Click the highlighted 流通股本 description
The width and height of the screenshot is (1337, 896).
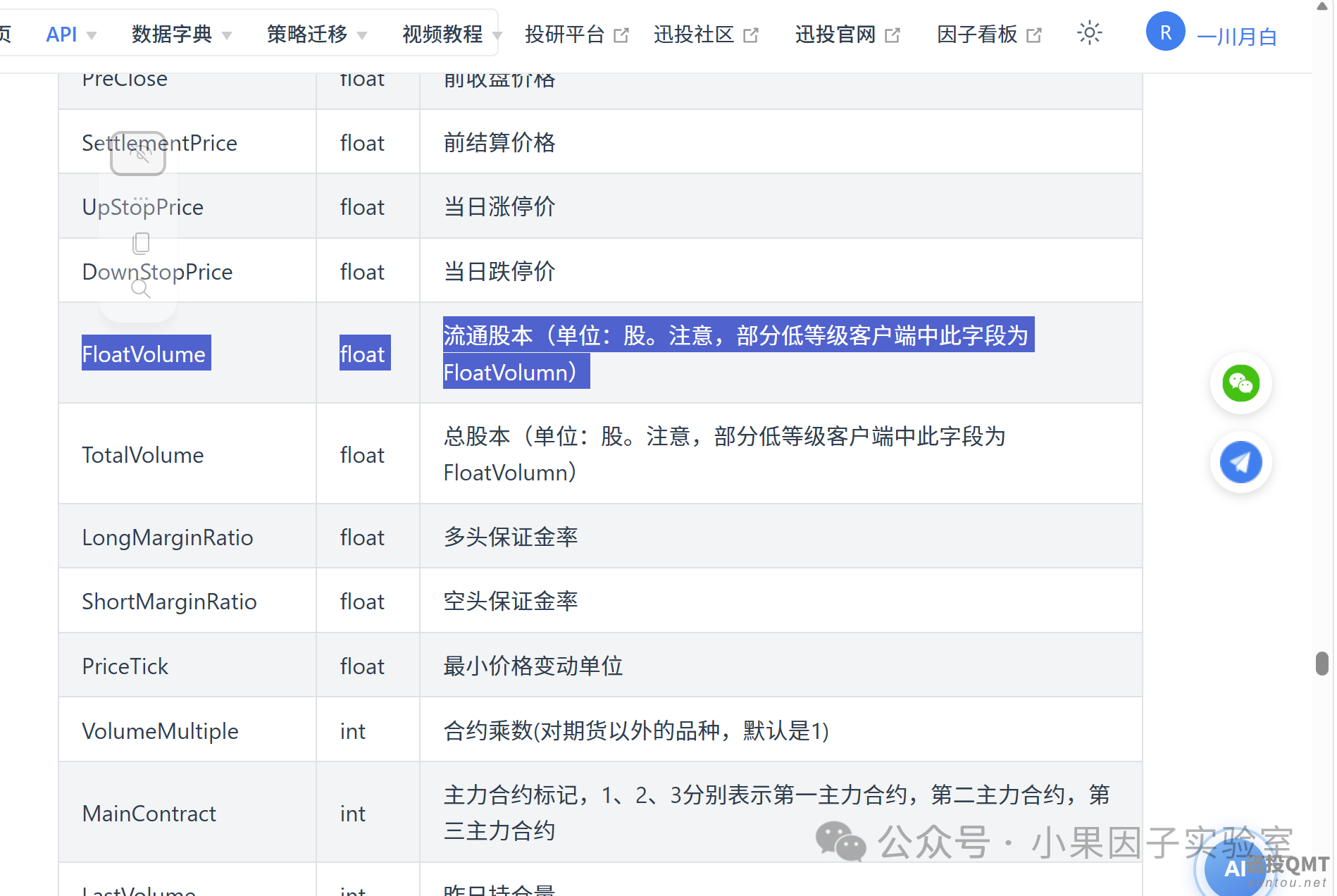click(738, 353)
